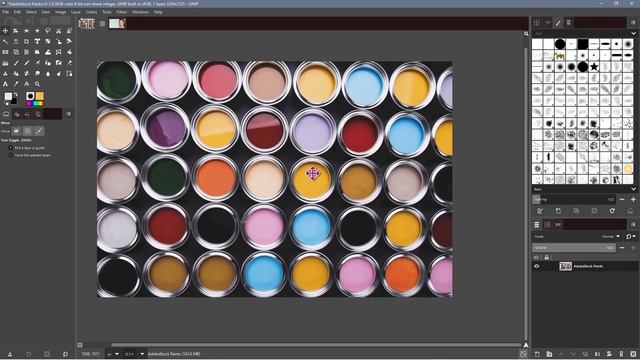Select the Text tool
The image size is (640, 360).
pos(5,84)
